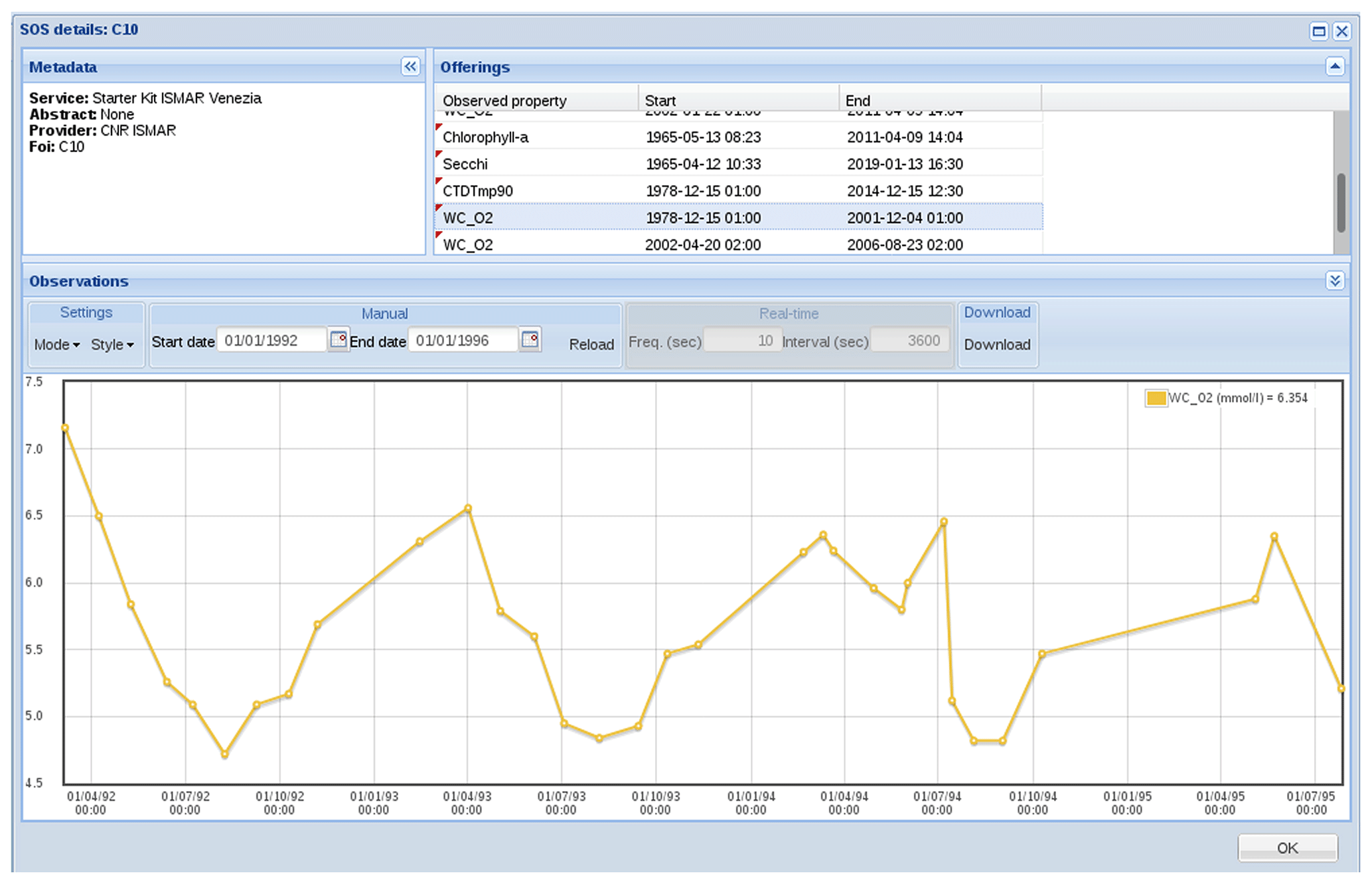This screenshot has height=884, width=1372.
Task: Collapse the Offerings panel arrow icon
Action: coord(1335,66)
